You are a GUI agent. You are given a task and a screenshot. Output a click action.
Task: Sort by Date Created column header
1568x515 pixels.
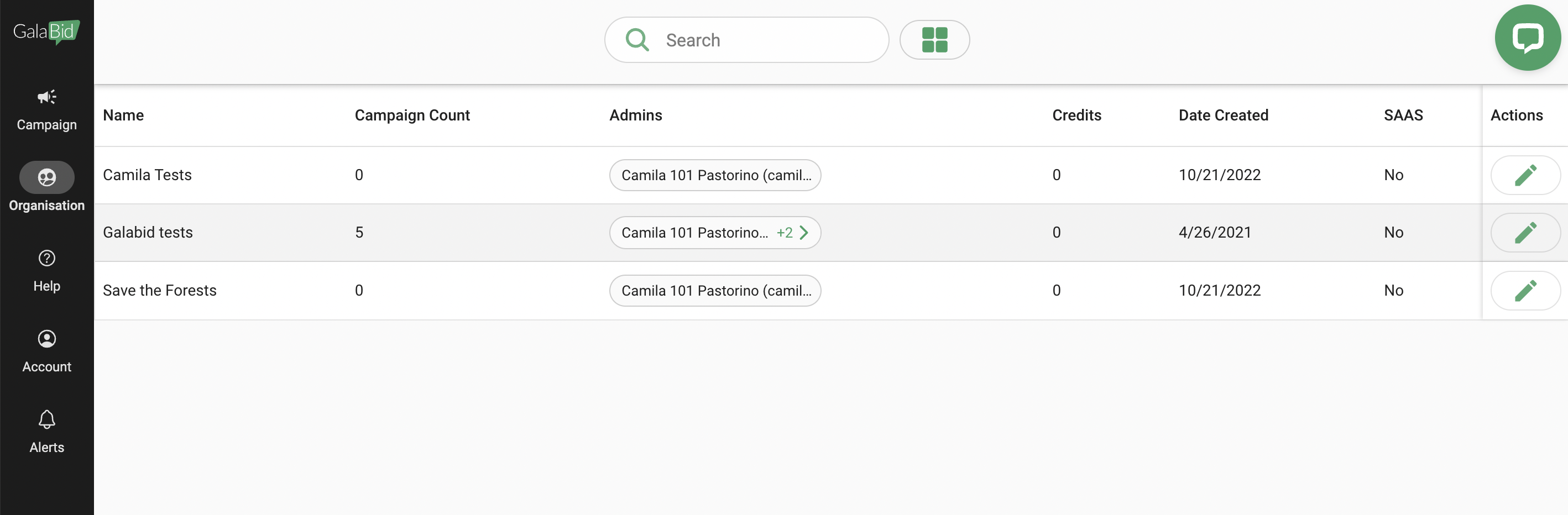[x=1223, y=115]
